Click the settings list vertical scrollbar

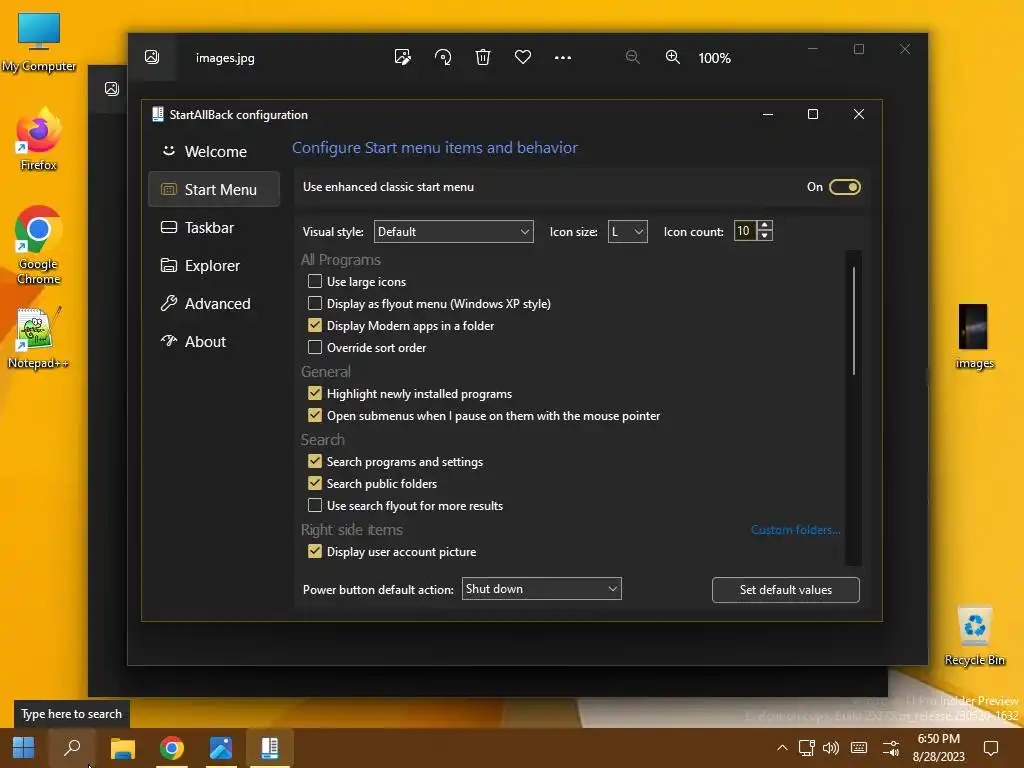point(854,321)
